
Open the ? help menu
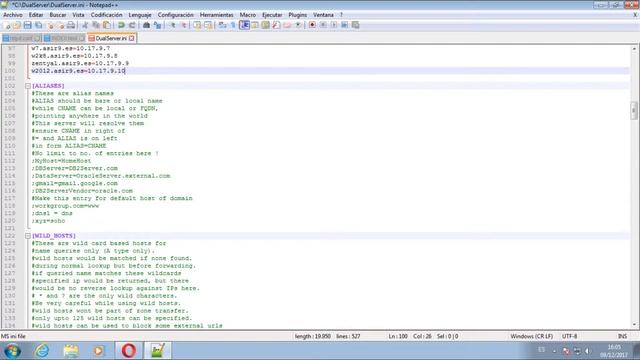(x=341, y=15)
